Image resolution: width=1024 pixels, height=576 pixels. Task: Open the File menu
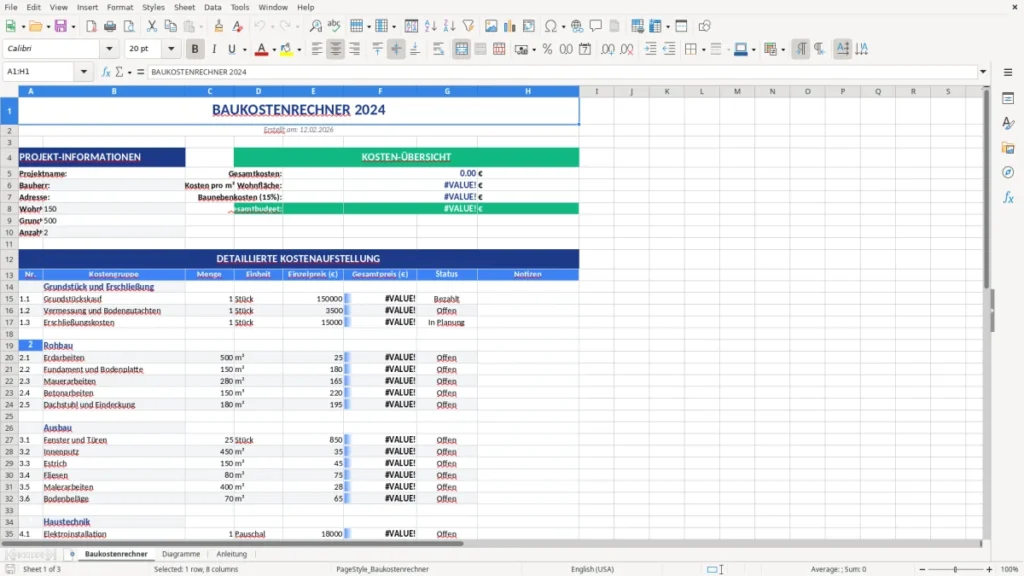[x=11, y=7]
